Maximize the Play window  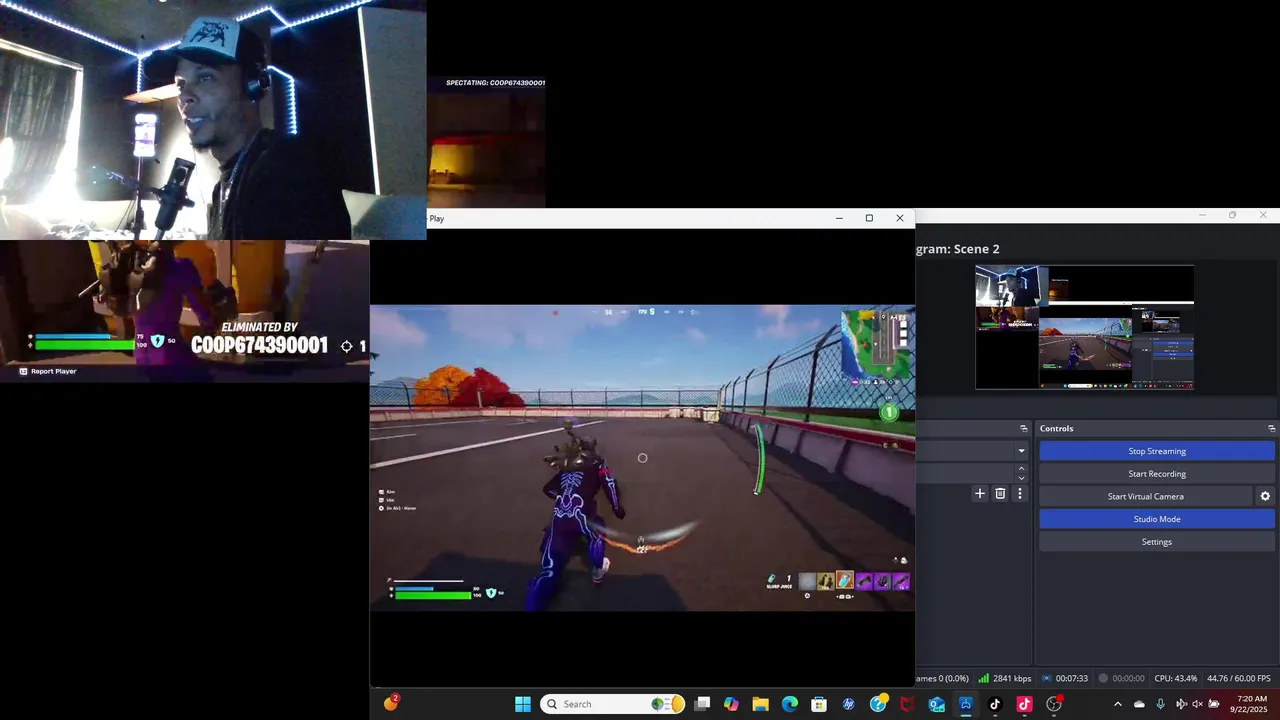pyautogui.click(x=869, y=218)
